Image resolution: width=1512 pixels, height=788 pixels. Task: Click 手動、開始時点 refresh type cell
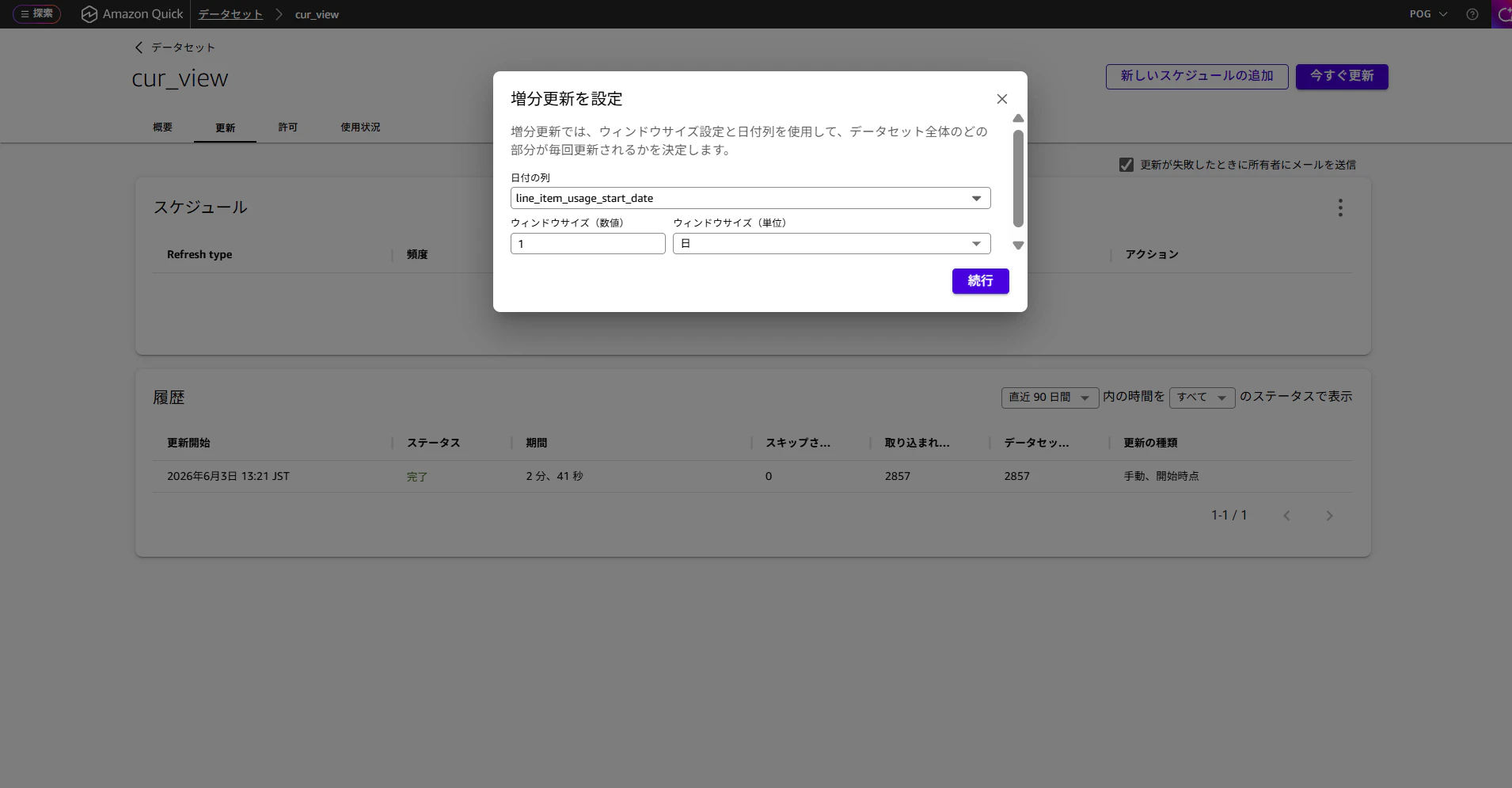pos(1161,476)
